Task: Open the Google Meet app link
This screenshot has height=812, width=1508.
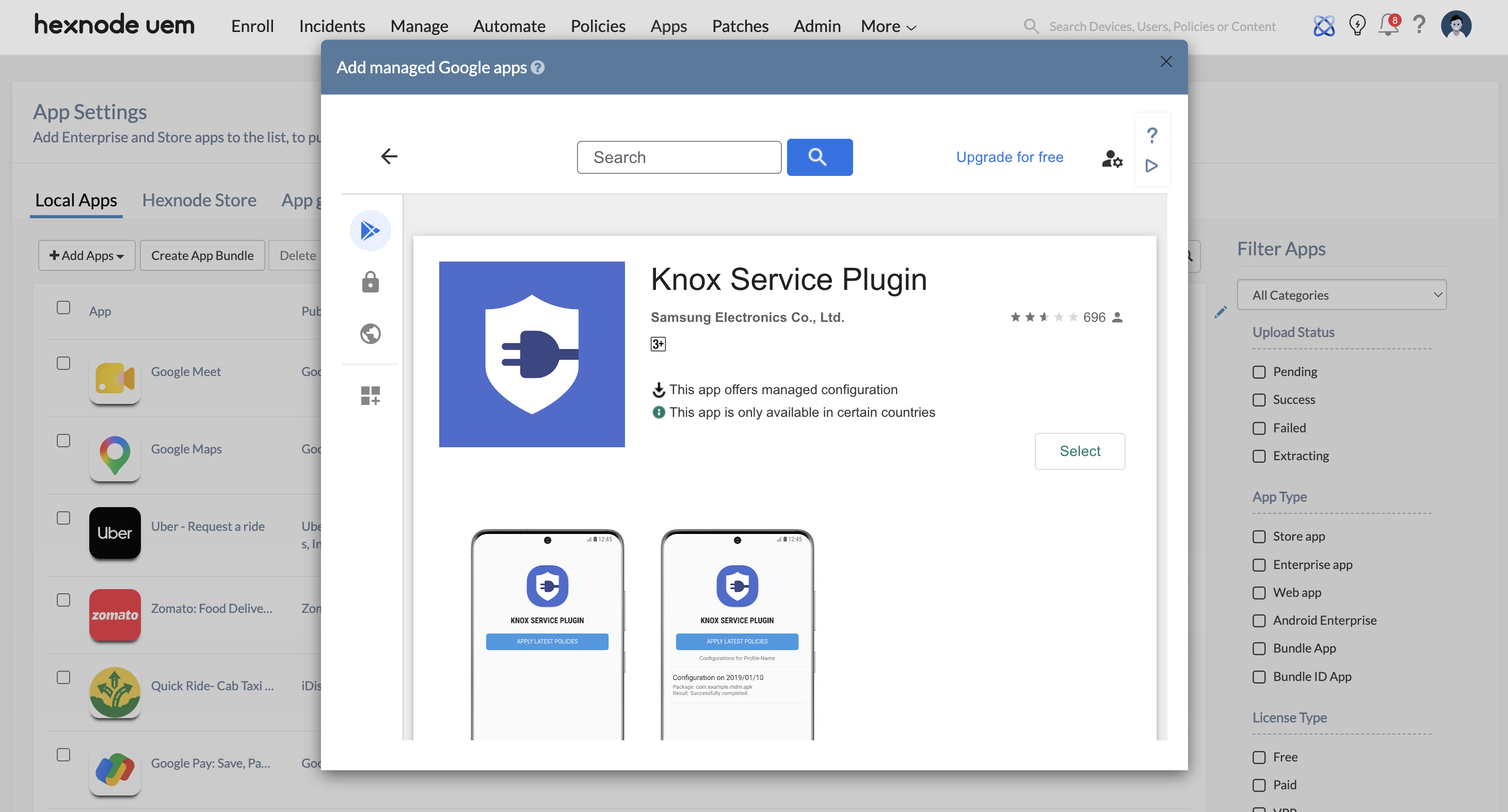Action: 186,371
